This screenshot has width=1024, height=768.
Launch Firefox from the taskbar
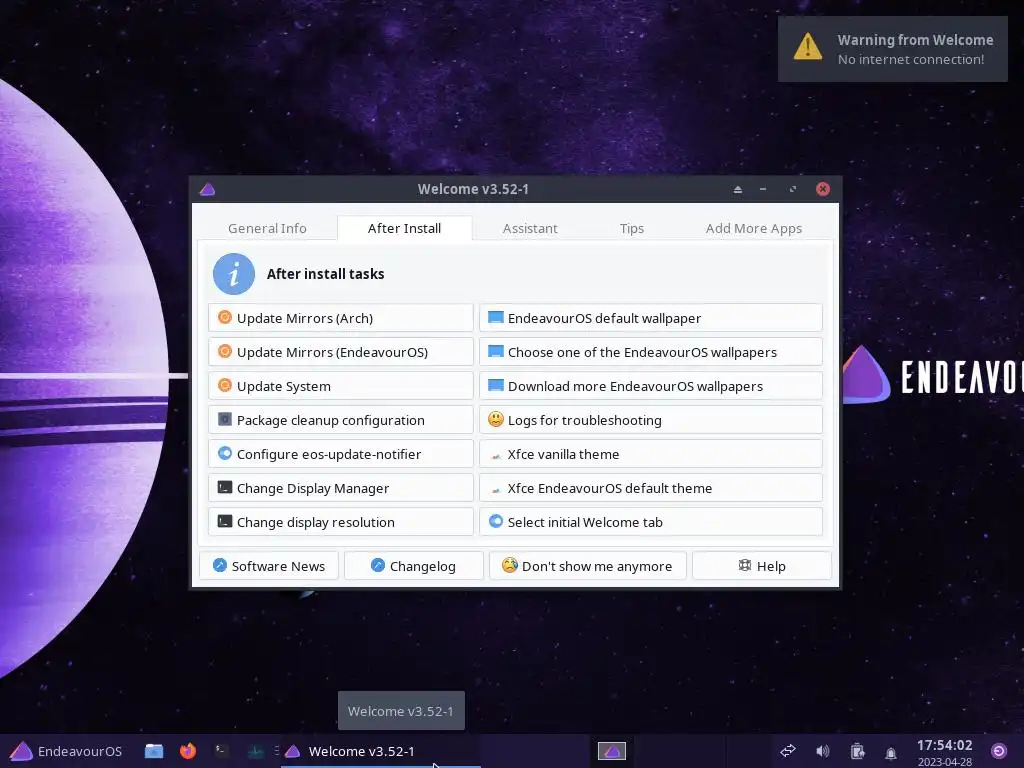click(x=188, y=751)
